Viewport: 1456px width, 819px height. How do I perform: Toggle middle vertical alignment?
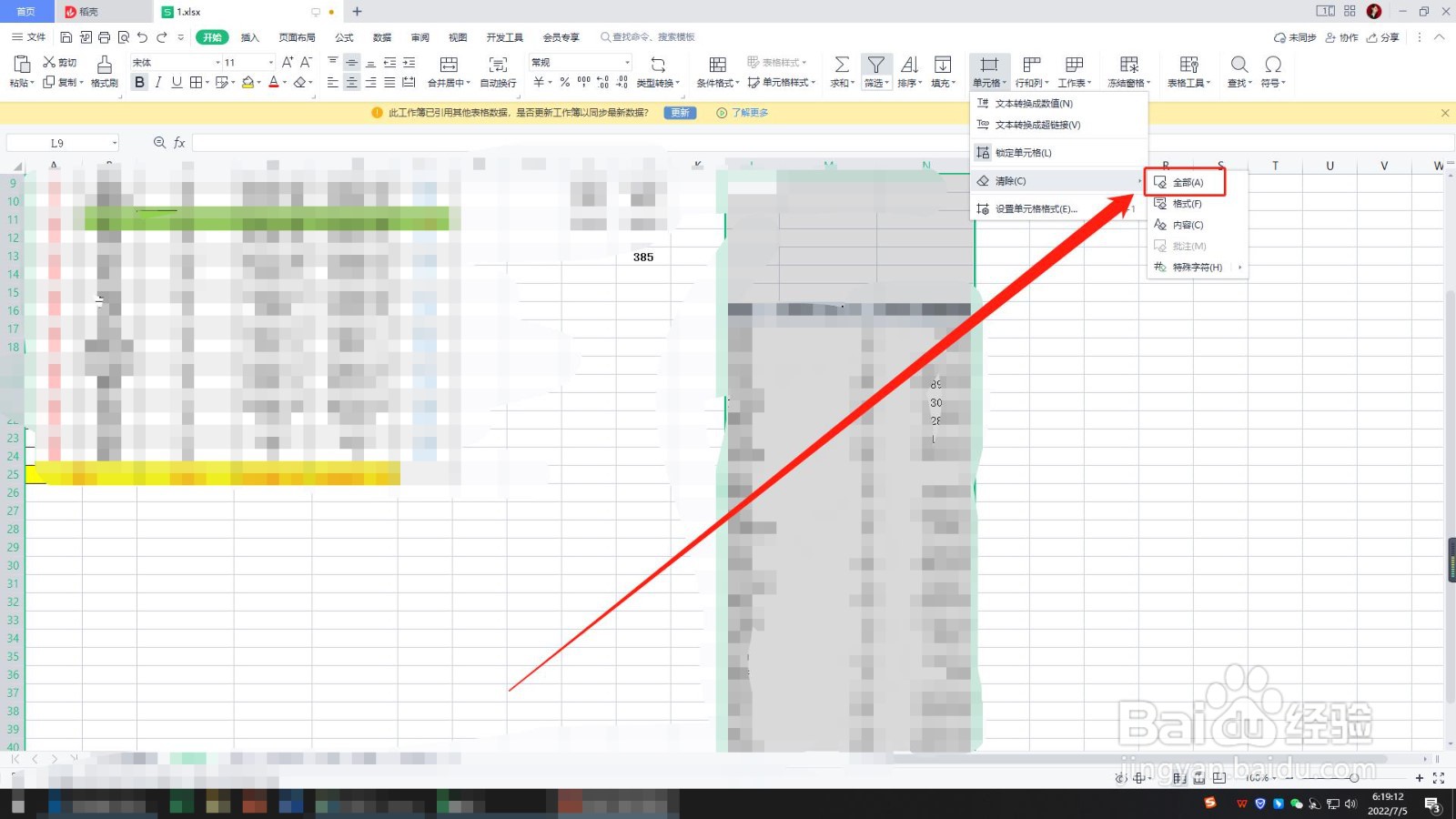pos(352,63)
